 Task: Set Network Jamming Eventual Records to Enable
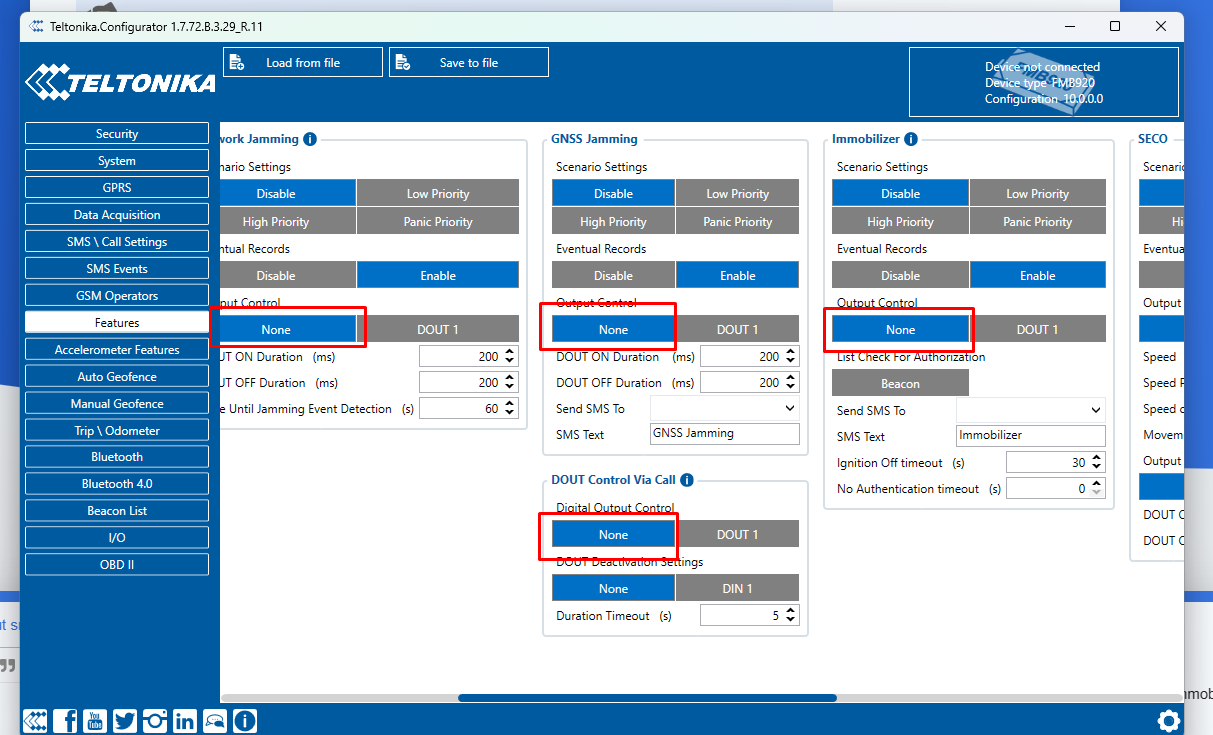tap(438, 276)
